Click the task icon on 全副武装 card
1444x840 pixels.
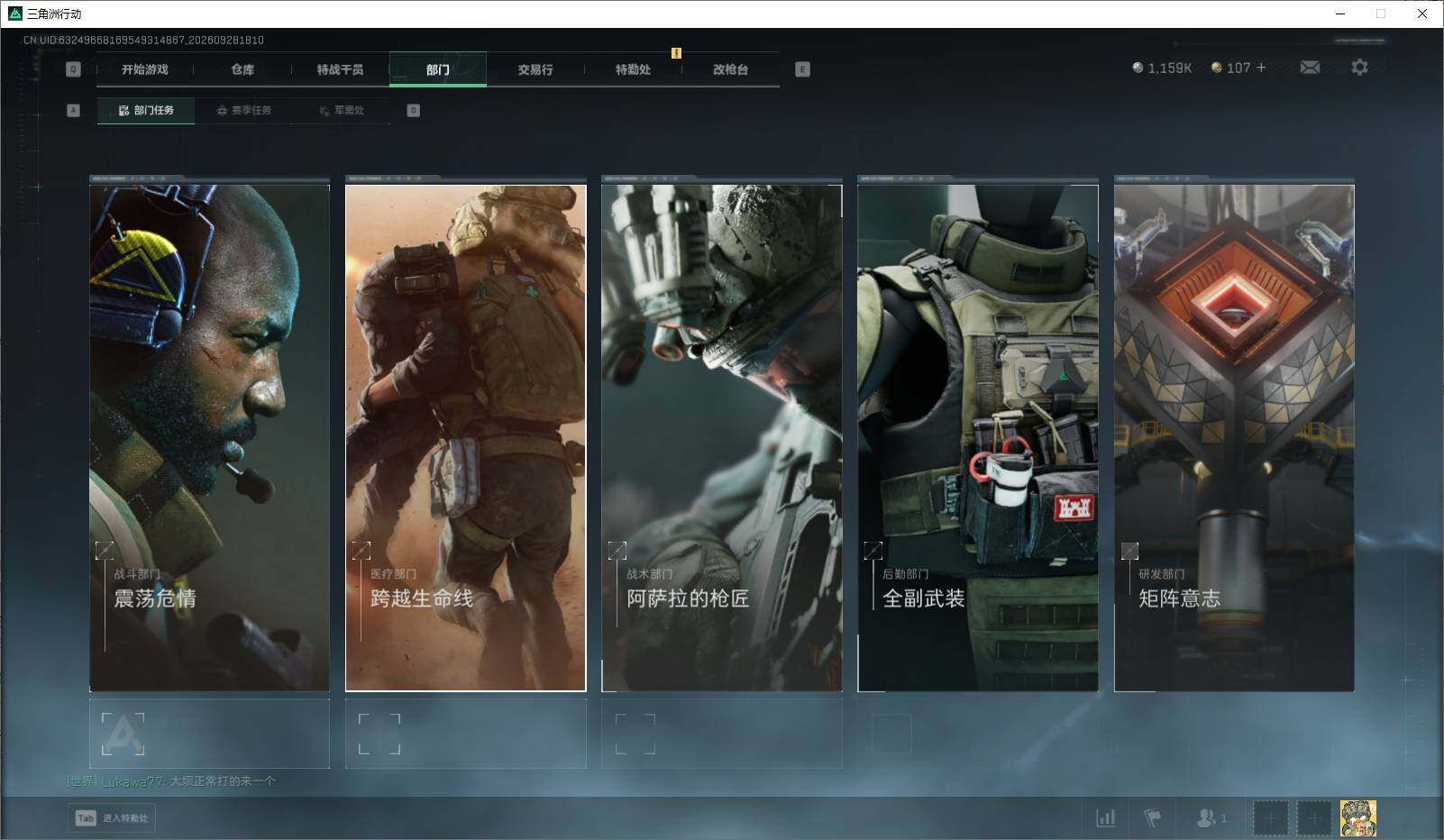873,550
